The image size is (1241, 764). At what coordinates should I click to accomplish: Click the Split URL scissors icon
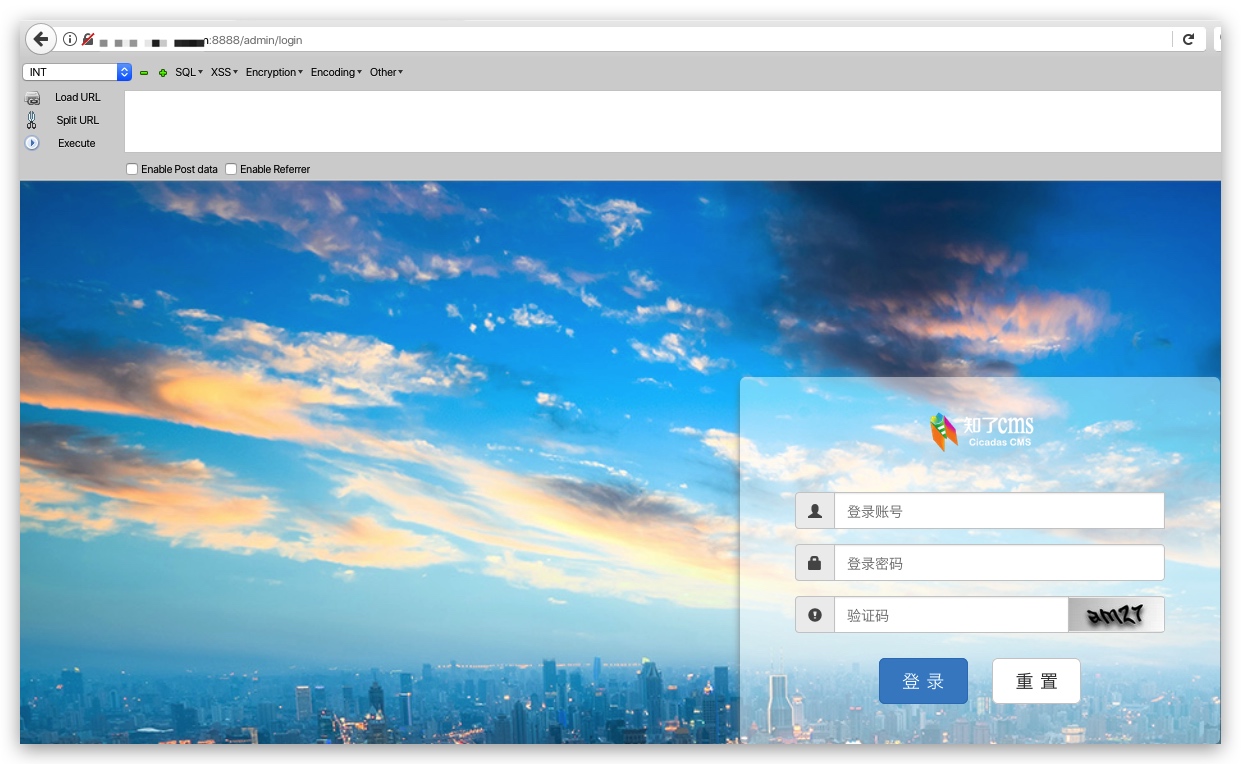point(32,120)
